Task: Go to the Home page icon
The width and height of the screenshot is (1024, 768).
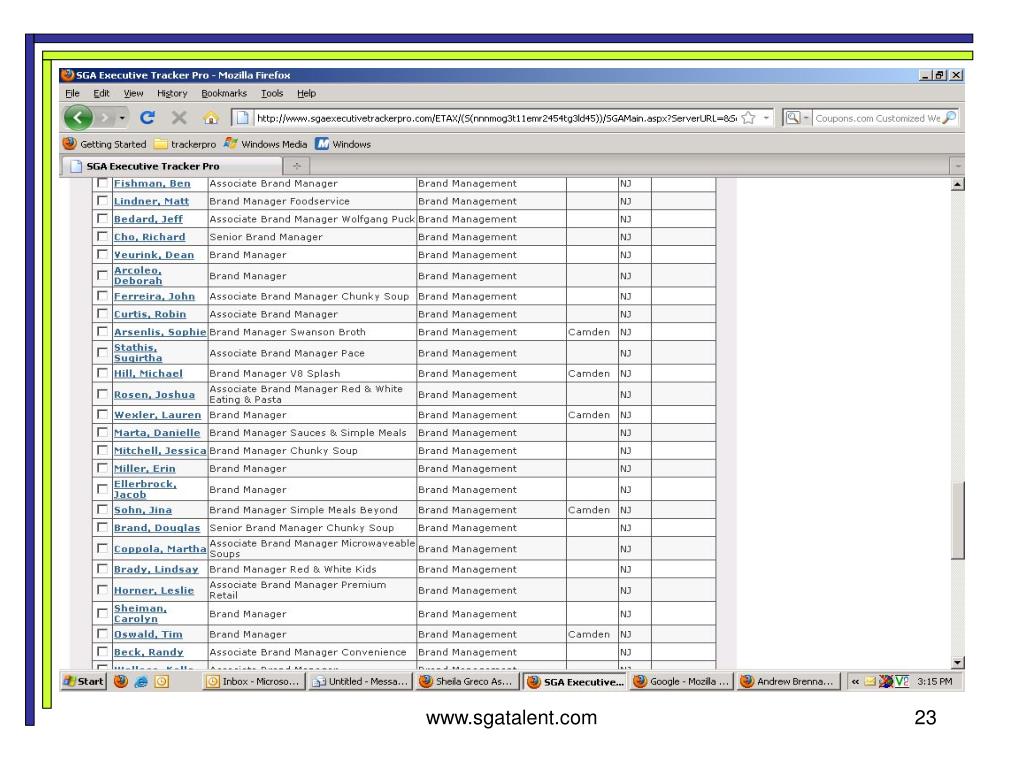Action: pyautogui.click(x=210, y=118)
